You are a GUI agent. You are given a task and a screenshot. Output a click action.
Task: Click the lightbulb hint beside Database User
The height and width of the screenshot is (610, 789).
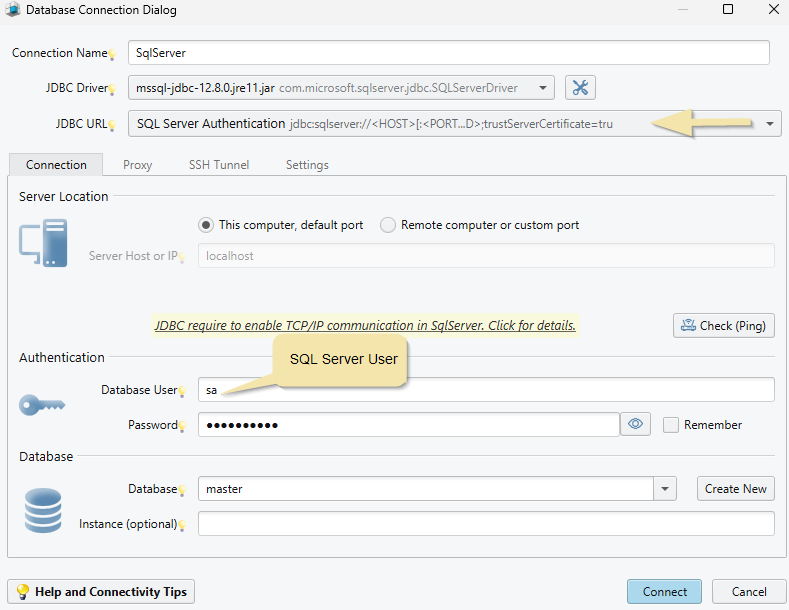pyautogui.click(x=183, y=392)
